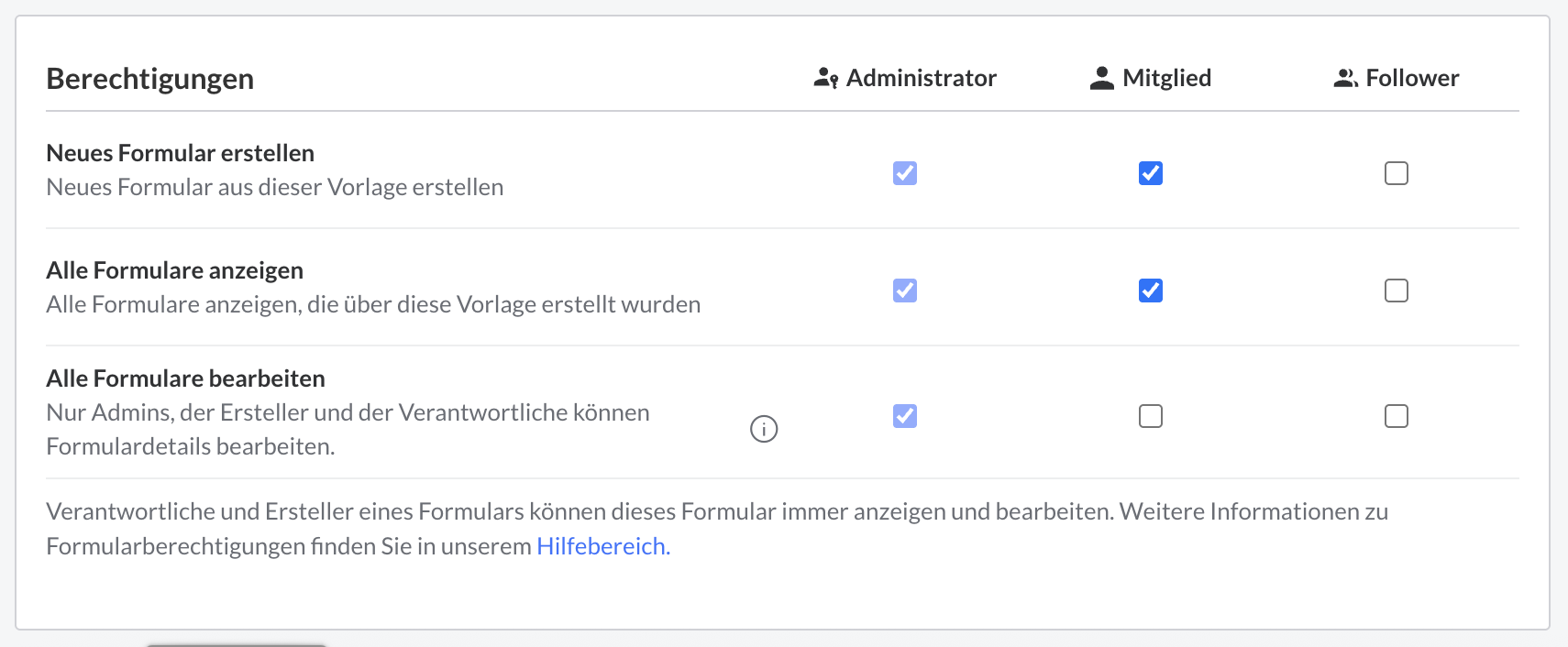
Task: Uncheck Mitglied for Neues Formular erstellen
Action: (1151, 173)
